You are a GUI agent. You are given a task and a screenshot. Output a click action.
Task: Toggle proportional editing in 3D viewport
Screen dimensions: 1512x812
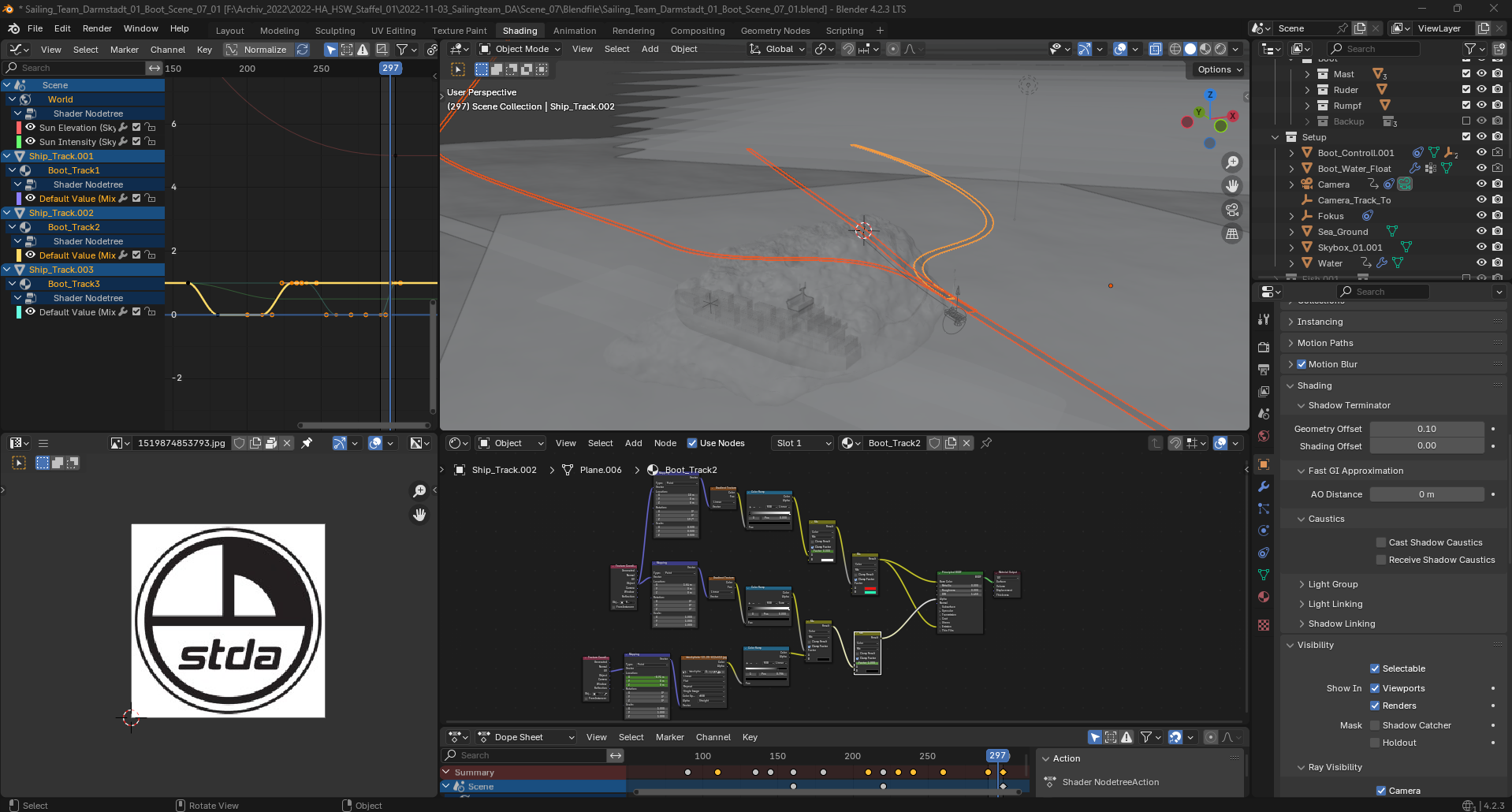click(x=892, y=49)
